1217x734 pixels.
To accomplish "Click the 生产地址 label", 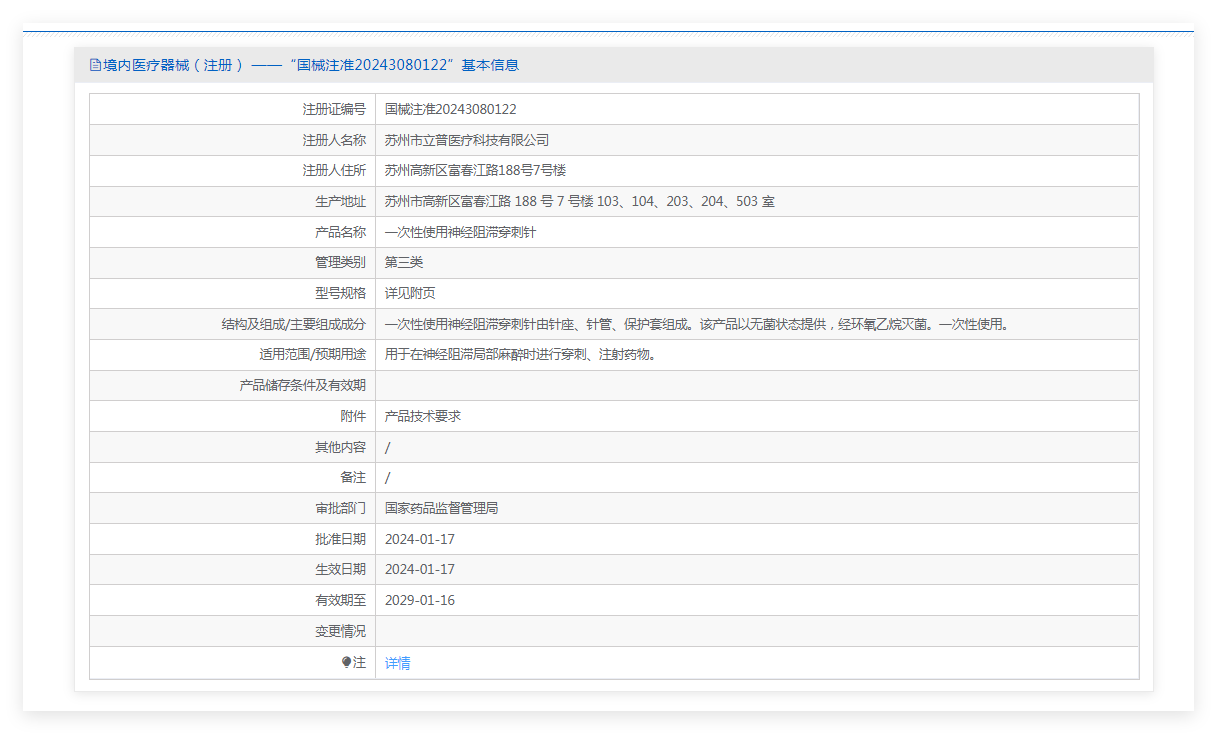I will [x=340, y=201].
